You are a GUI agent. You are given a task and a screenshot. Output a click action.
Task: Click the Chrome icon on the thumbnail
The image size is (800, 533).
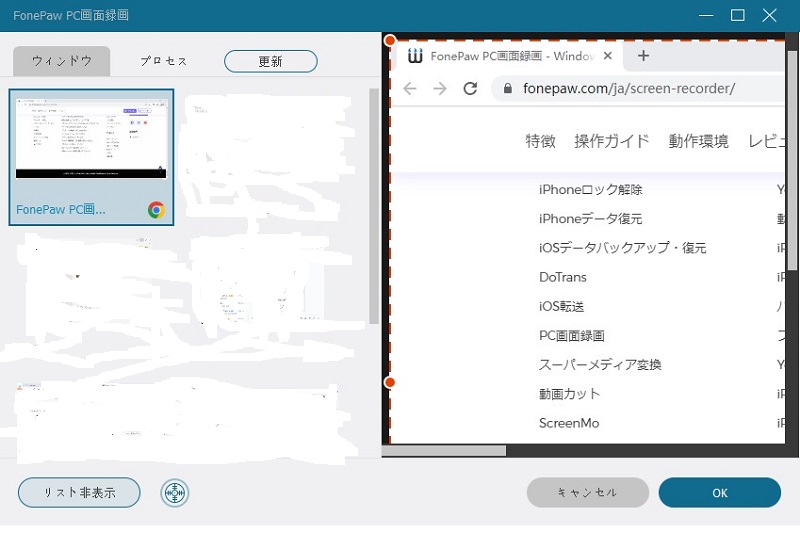[x=156, y=210]
